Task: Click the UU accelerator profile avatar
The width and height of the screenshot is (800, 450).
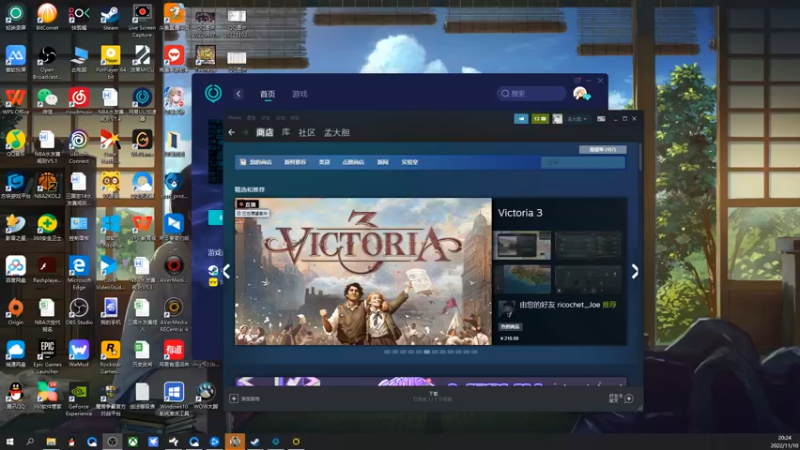Action: tap(580, 93)
